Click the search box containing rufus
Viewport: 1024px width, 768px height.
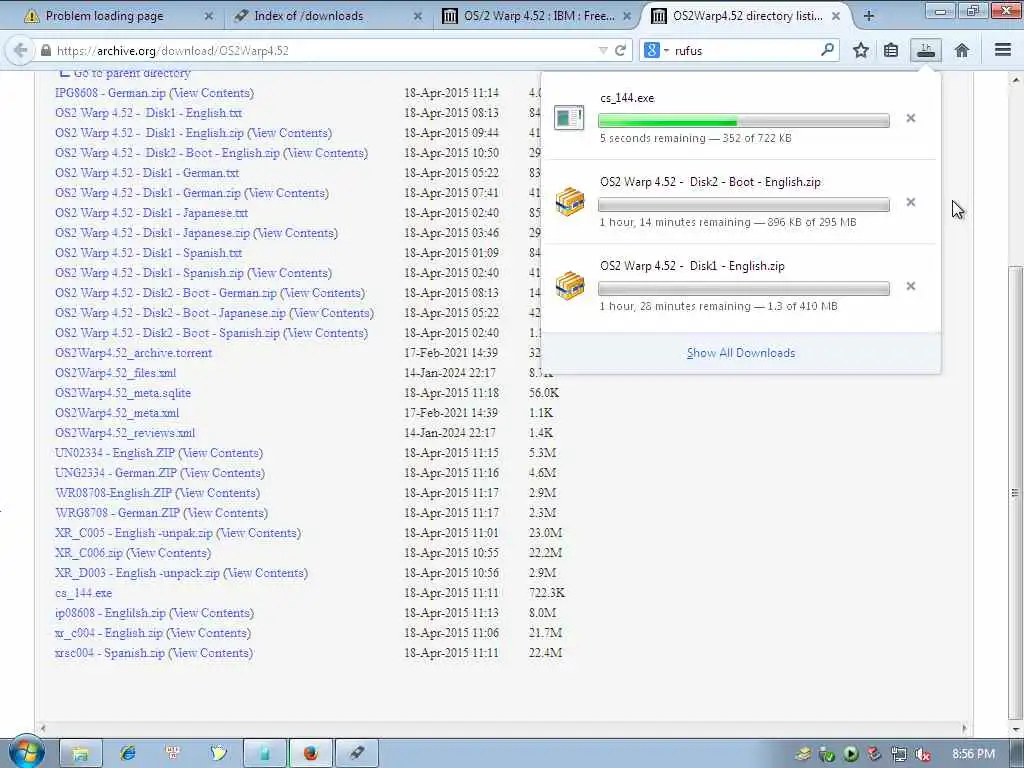click(739, 50)
